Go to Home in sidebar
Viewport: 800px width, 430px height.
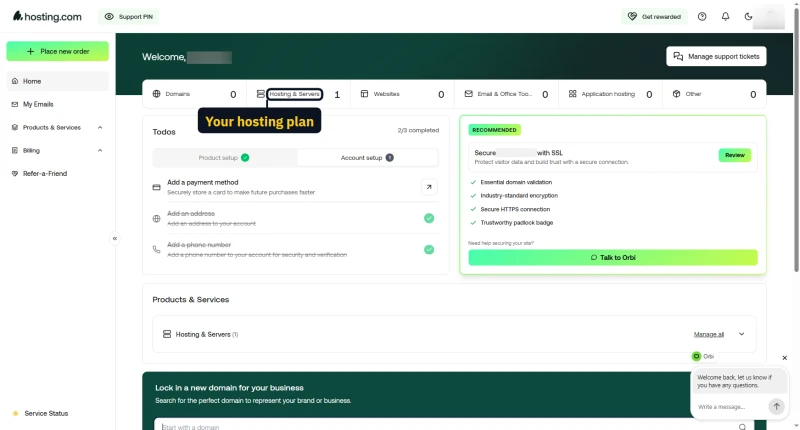[x=58, y=81]
